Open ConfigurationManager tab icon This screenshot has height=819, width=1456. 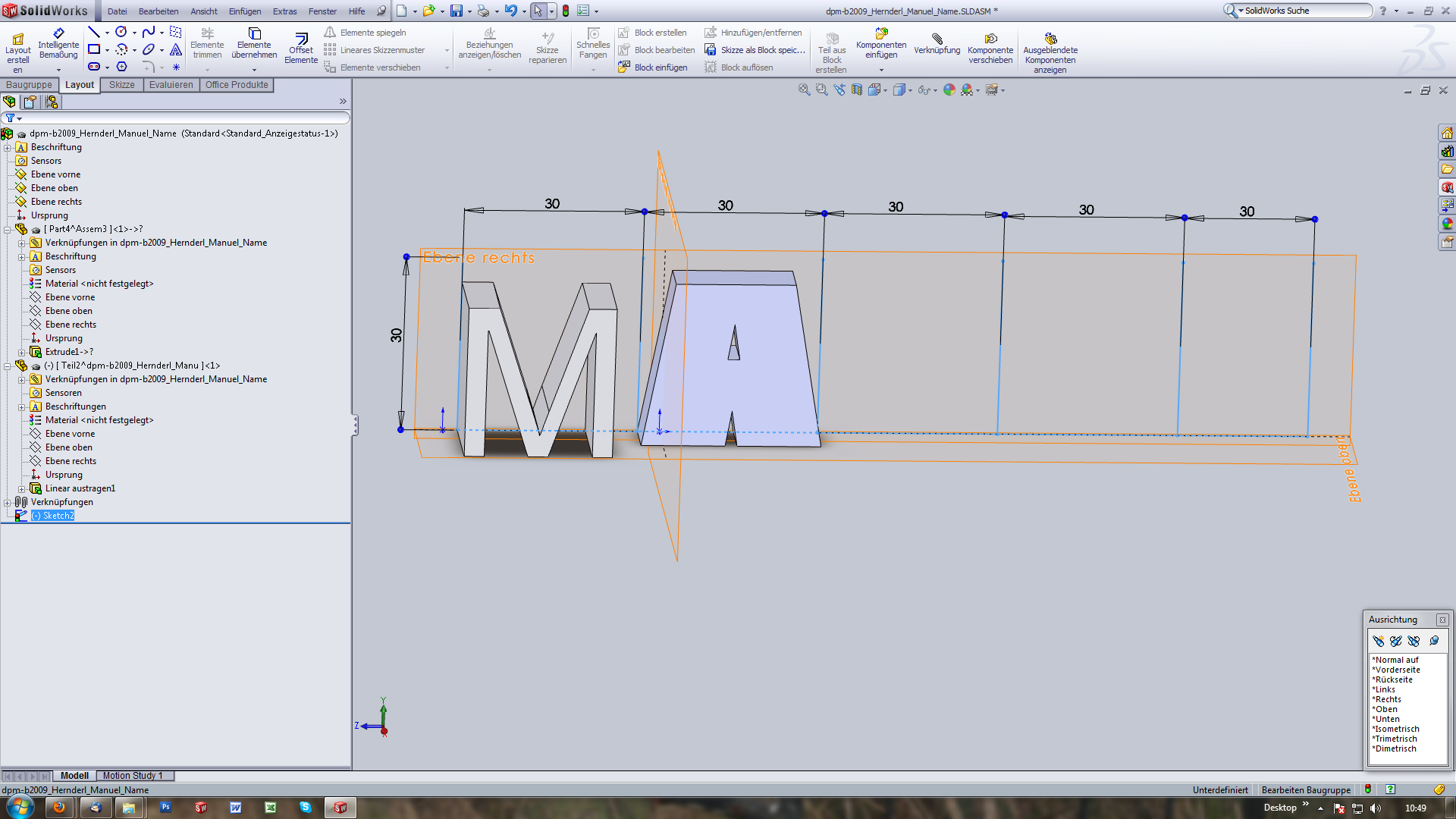52,102
